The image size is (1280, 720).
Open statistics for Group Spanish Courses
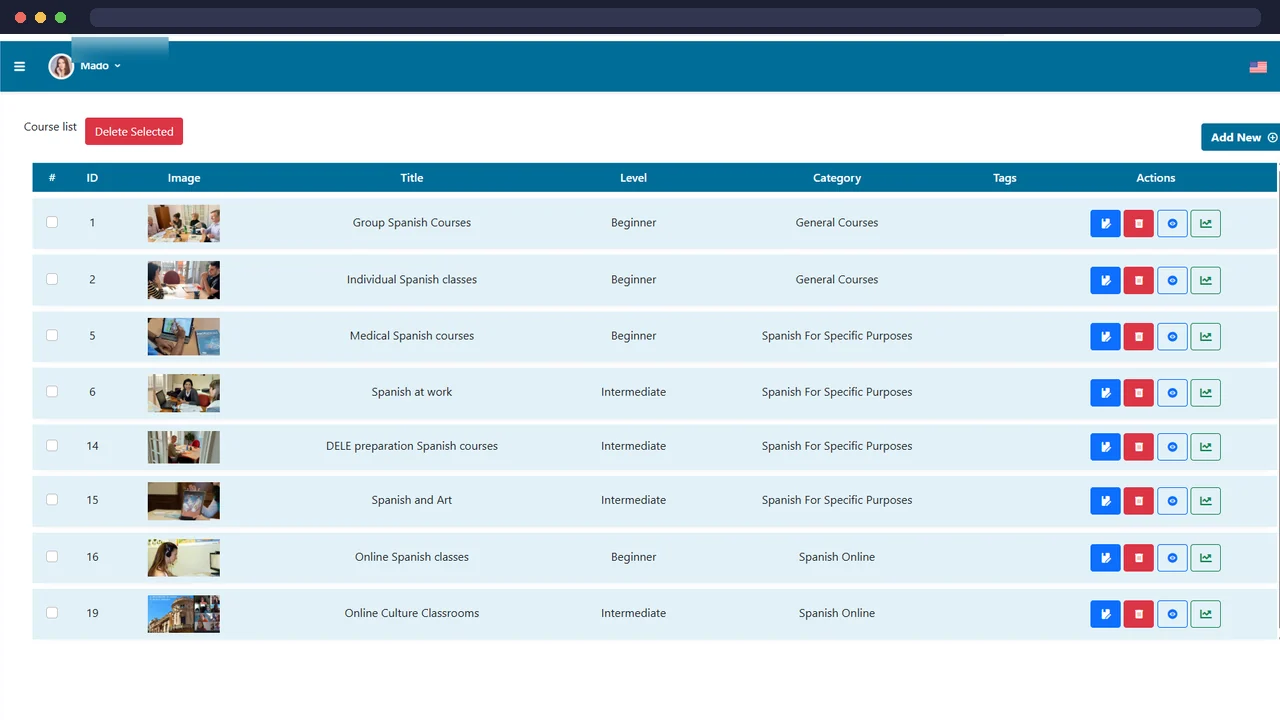click(x=1206, y=223)
